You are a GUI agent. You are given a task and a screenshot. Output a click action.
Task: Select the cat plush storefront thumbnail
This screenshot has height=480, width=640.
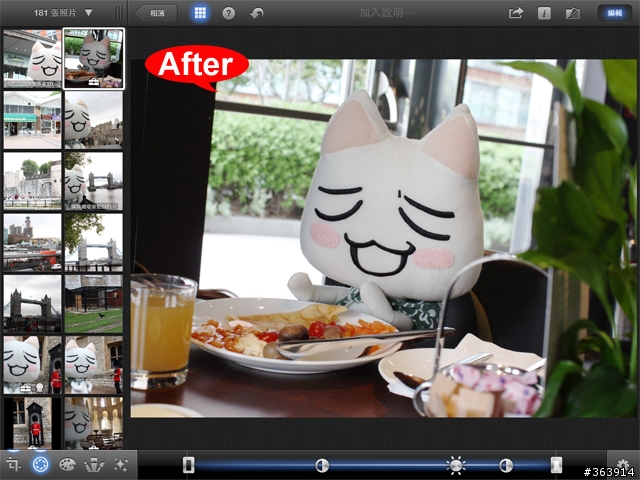tap(32, 59)
